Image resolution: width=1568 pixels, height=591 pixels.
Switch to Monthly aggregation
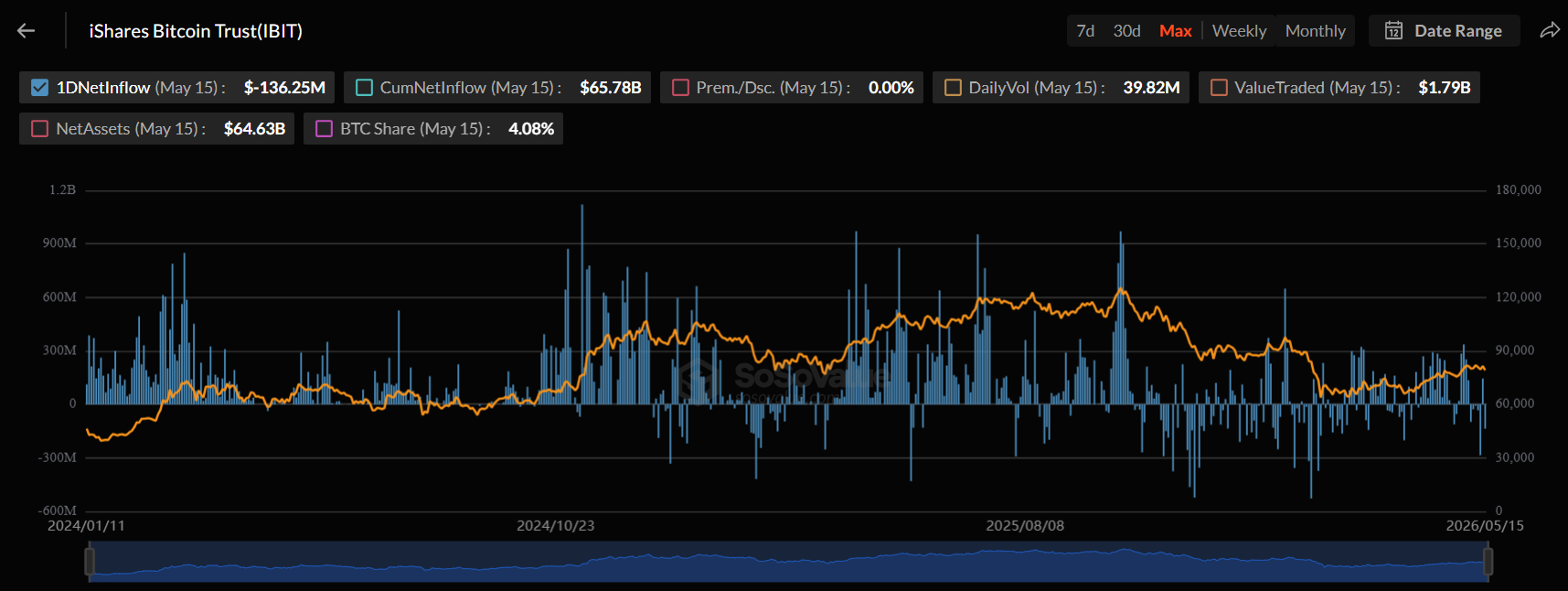click(x=1315, y=31)
